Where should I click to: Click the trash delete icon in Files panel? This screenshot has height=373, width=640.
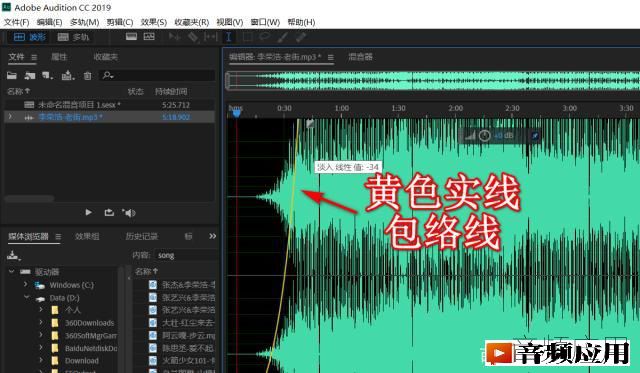tap(87, 75)
